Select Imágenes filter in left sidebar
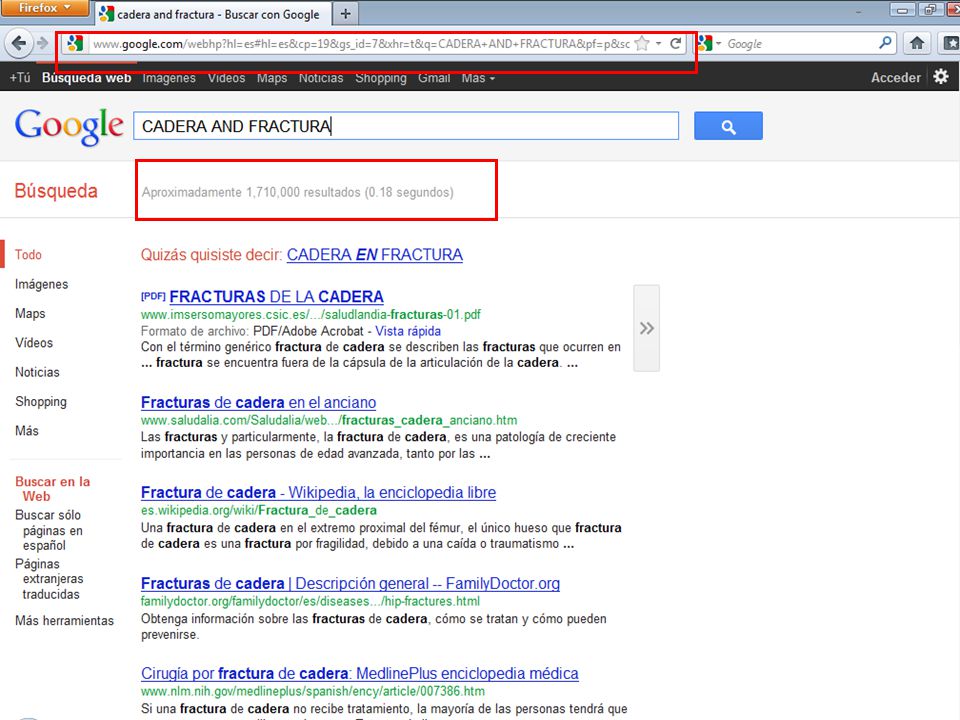The width and height of the screenshot is (960, 720). [x=42, y=284]
